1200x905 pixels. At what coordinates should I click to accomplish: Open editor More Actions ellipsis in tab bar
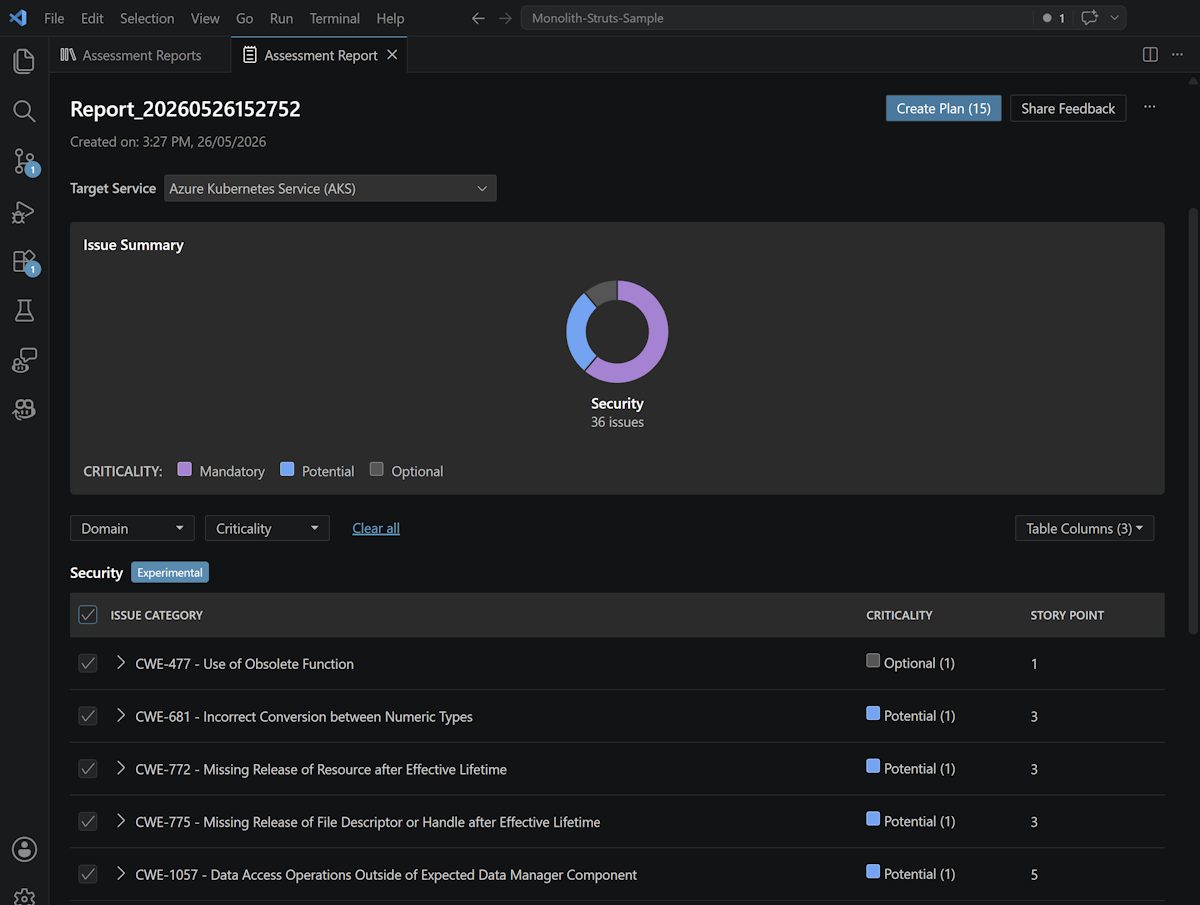pyautogui.click(x=1177, y=55)
